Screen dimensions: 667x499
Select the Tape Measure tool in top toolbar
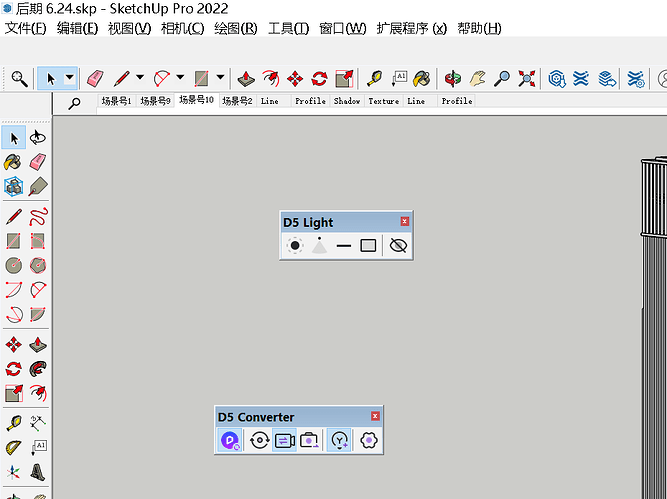374,79
